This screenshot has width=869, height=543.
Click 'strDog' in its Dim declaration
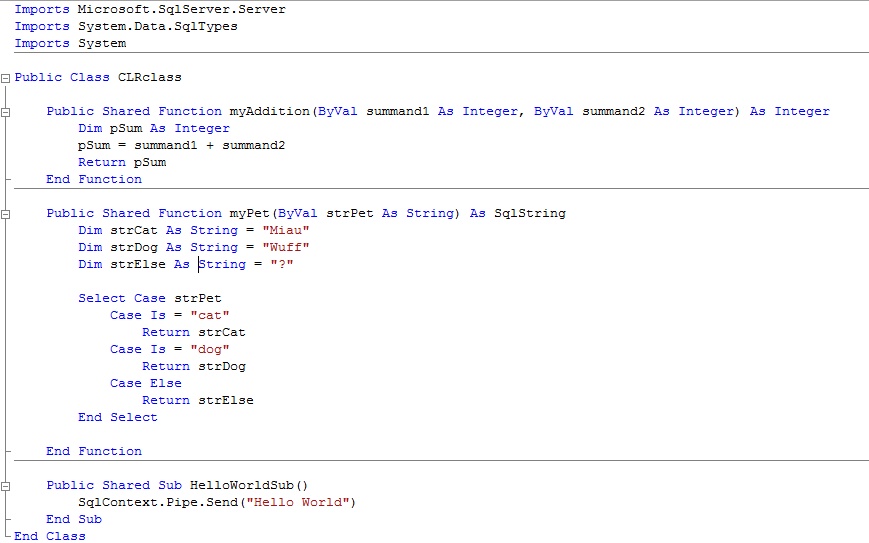point(134,248)
